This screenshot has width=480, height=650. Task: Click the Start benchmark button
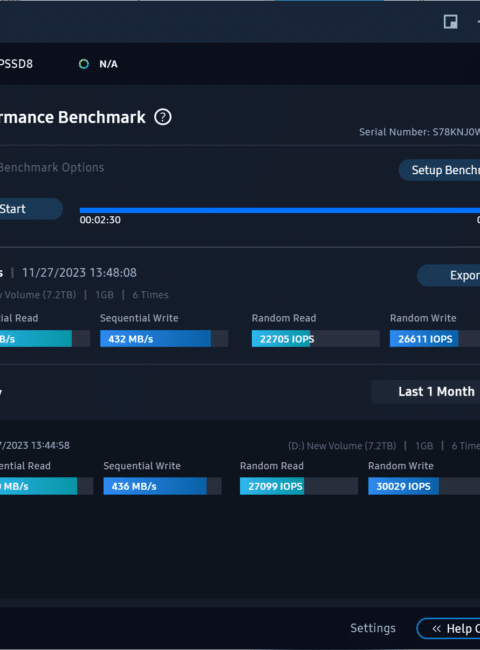(x=31, y=209)
